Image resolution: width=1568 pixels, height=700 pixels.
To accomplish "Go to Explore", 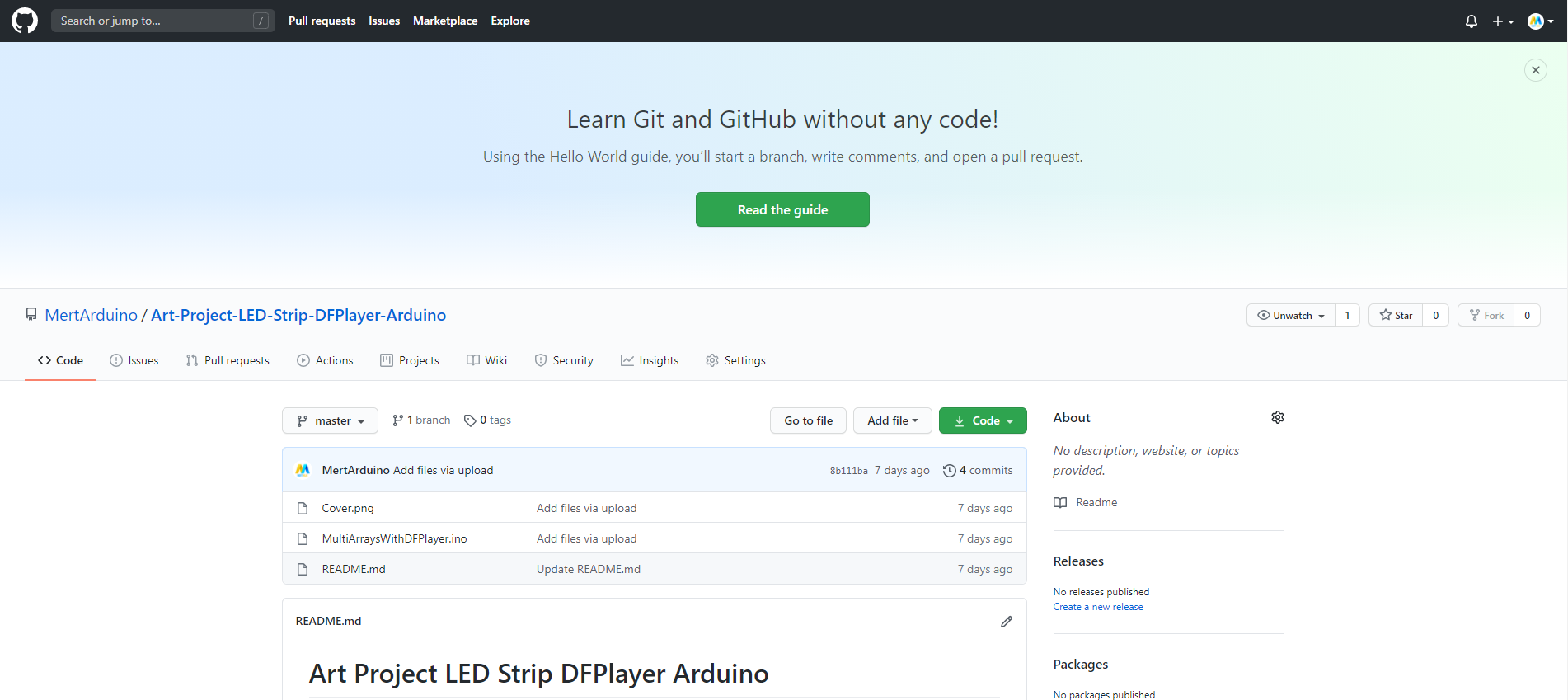I will click(x=510, y=21).
